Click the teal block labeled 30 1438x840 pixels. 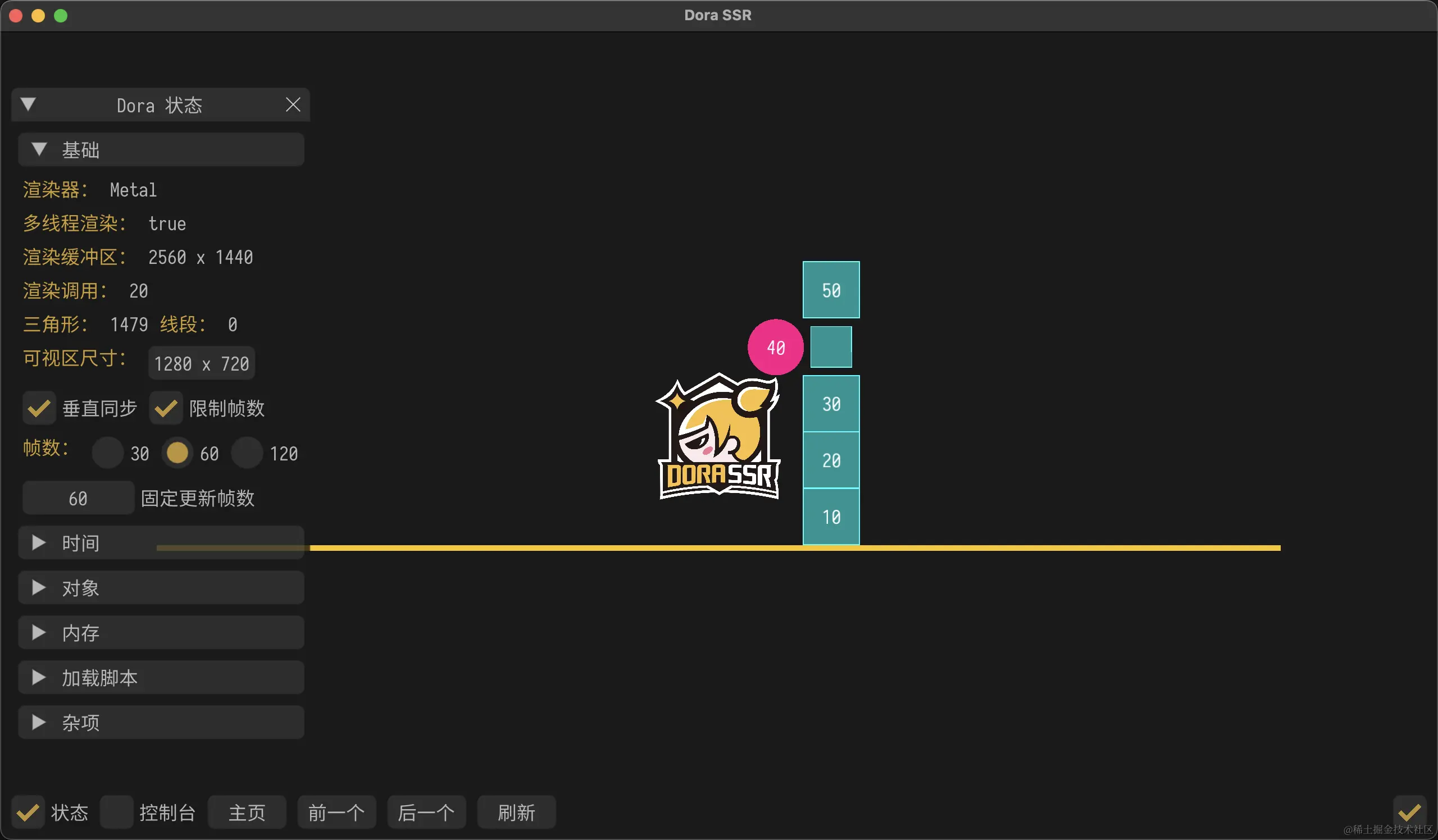[831, 403]
